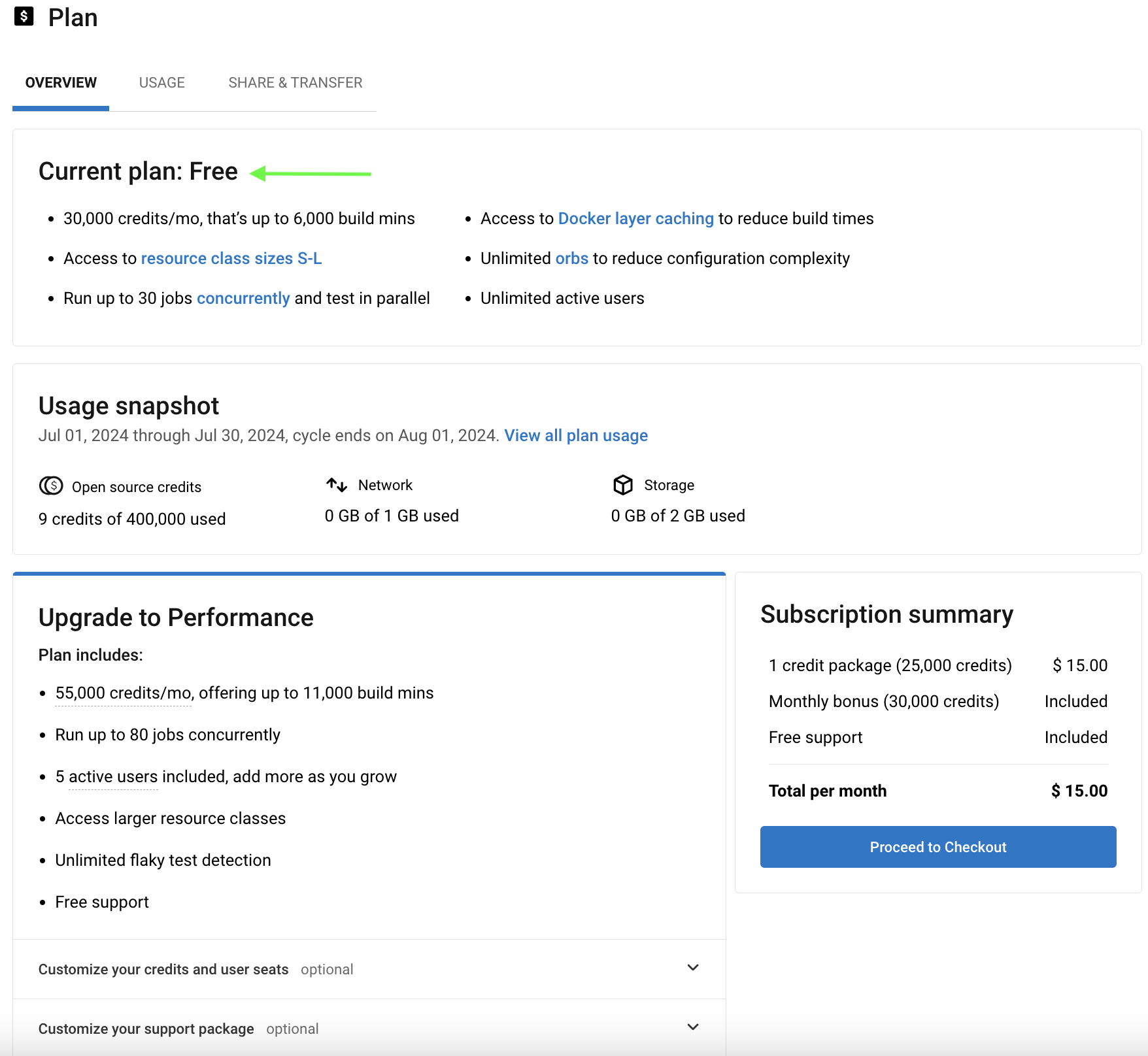1148x1056 pixels.
Task: Click the Plan dollar icon in header
Action: pyautogui.click(x=24, y=16)
